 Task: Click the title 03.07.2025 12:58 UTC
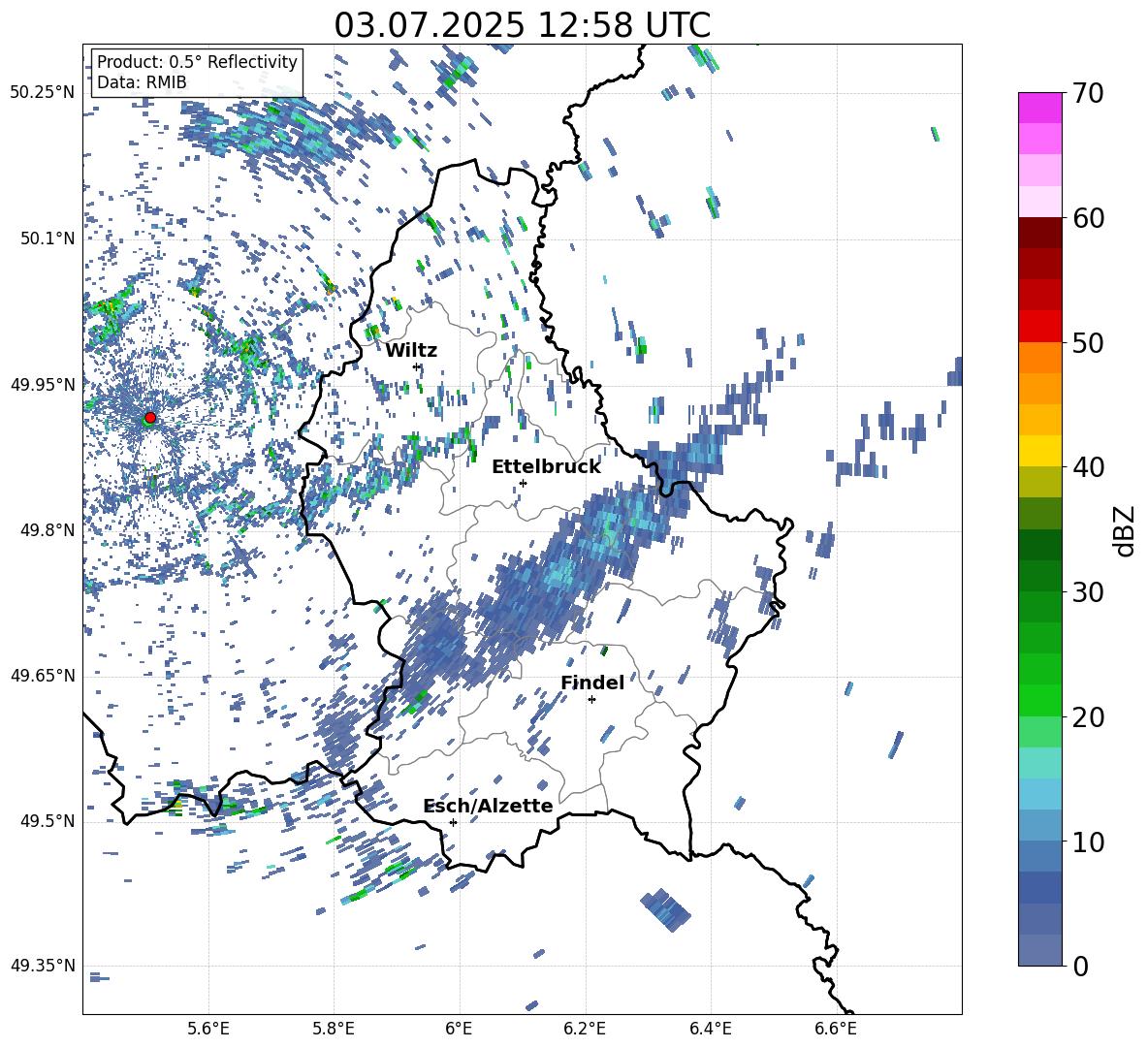tap(522, 25)
